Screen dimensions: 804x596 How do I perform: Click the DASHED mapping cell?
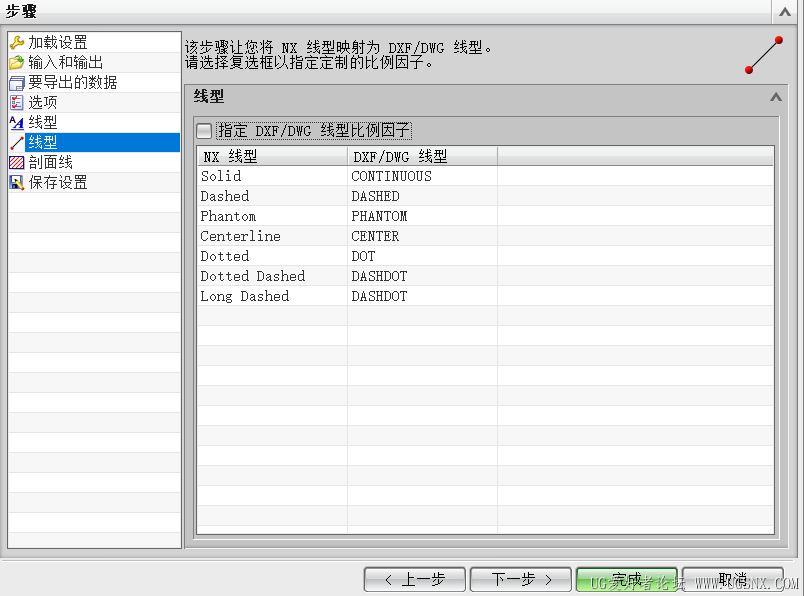(423, 196)
